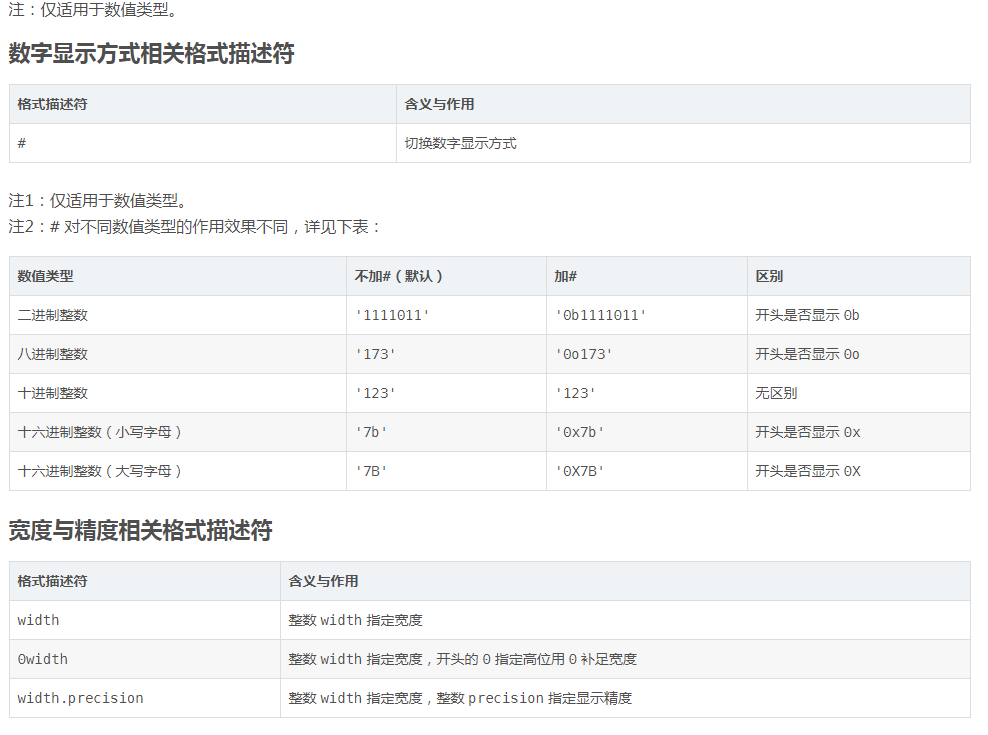Click the 区别 column header
This screenshot has width=988, height=735.
pos(769,276)
